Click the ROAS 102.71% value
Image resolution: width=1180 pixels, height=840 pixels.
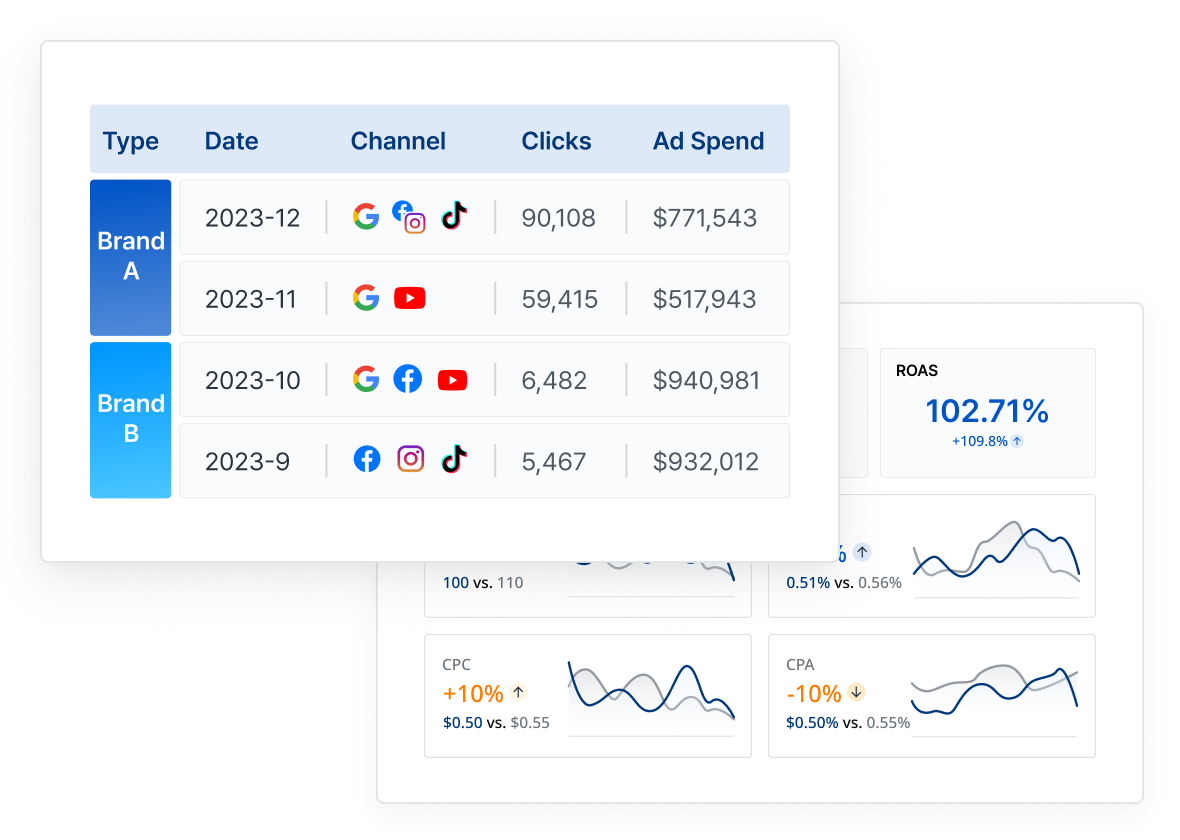pos(987,411)
